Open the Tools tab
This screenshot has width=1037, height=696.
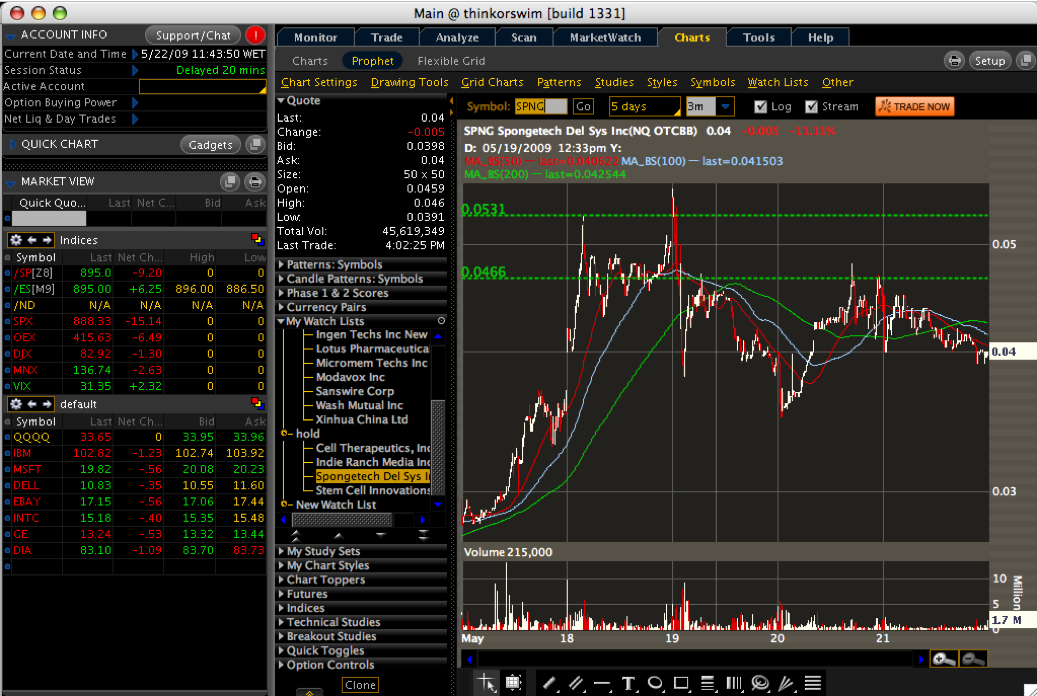click(759, 38)
